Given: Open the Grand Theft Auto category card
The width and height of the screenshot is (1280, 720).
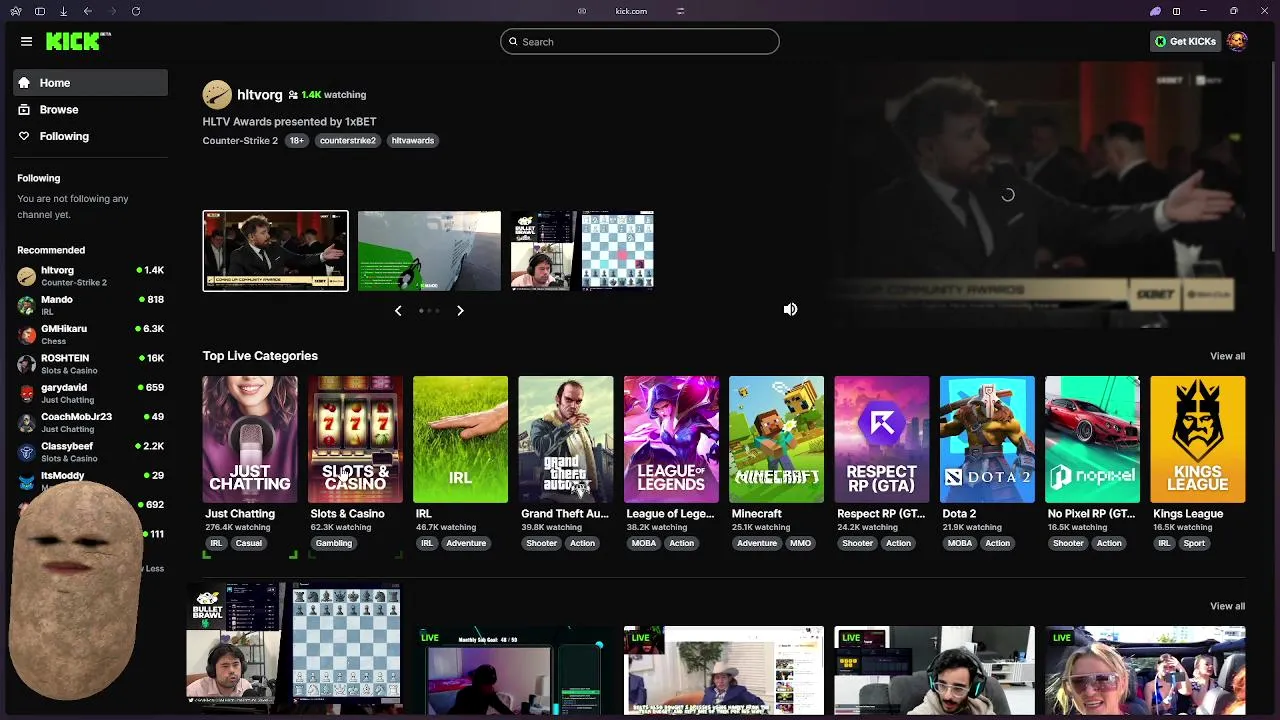Looking at the screenshot, I should [x=566, y=439].
